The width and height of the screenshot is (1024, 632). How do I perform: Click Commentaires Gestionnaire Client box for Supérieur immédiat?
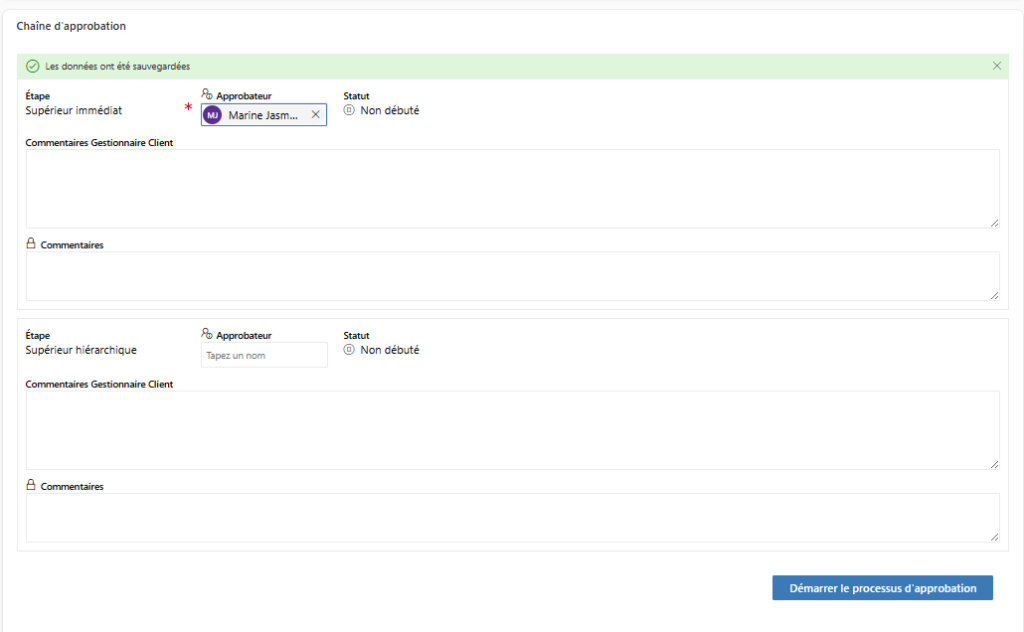(512, 188)
